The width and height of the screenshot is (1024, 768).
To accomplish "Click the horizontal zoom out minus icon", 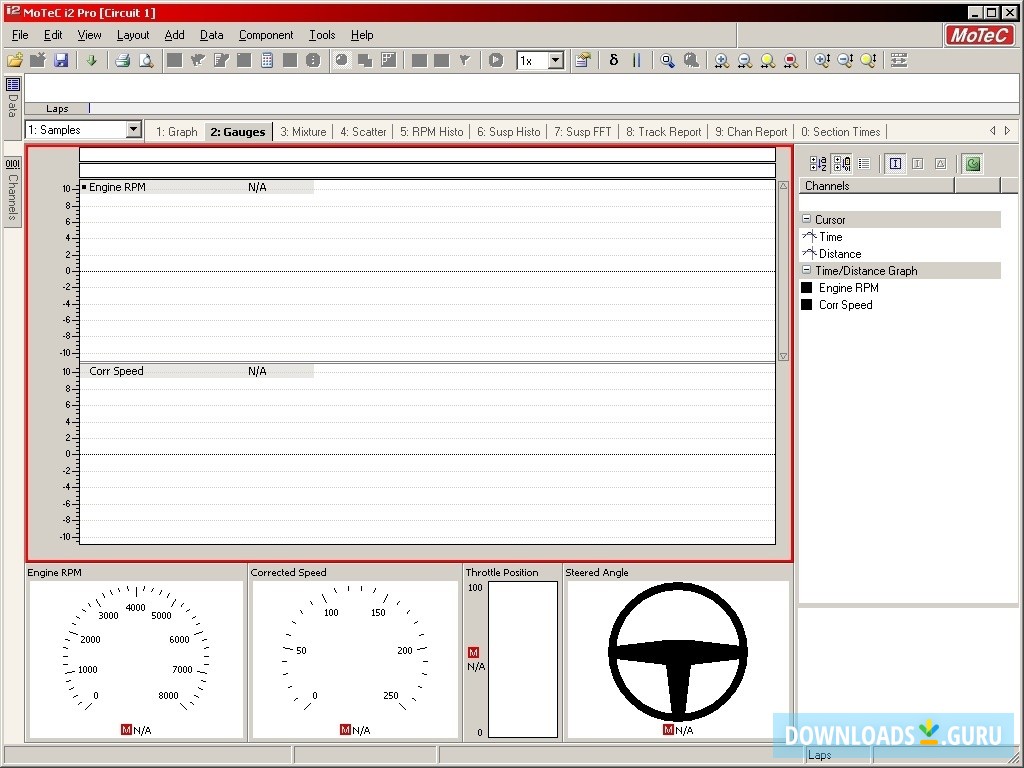I will 744,60.
